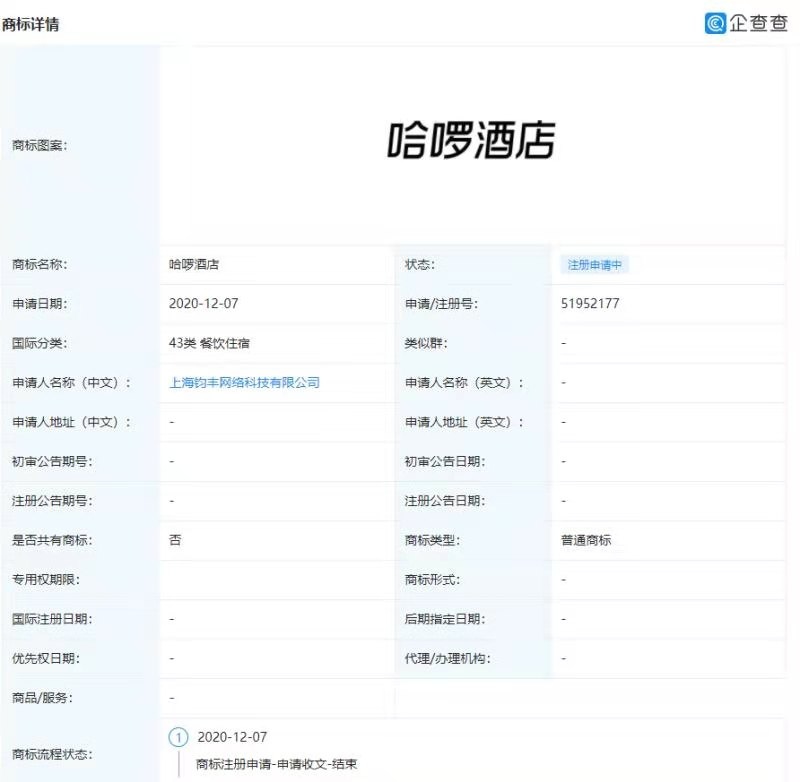Select trademark name value 哈啰酒店

pyautogui.click(x=194, y=264)
